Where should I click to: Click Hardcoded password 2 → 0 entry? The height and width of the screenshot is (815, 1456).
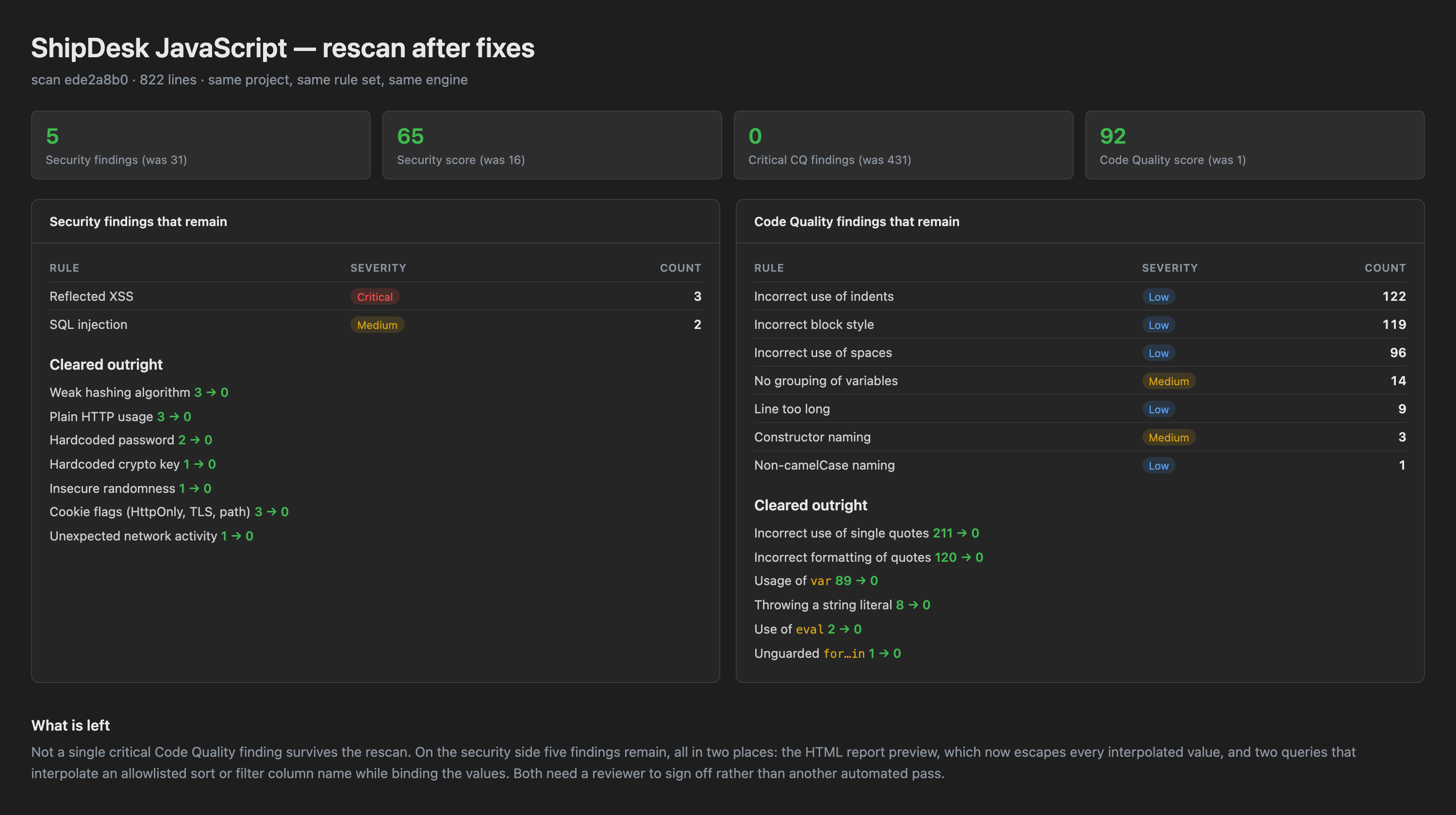click(131, 440)
